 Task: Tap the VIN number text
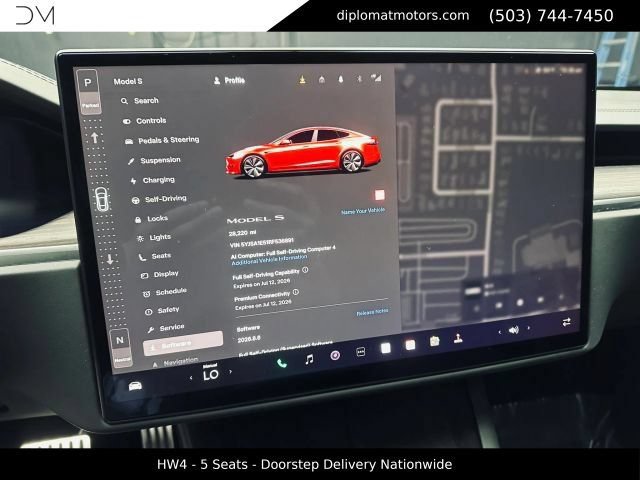click(262, 243)
